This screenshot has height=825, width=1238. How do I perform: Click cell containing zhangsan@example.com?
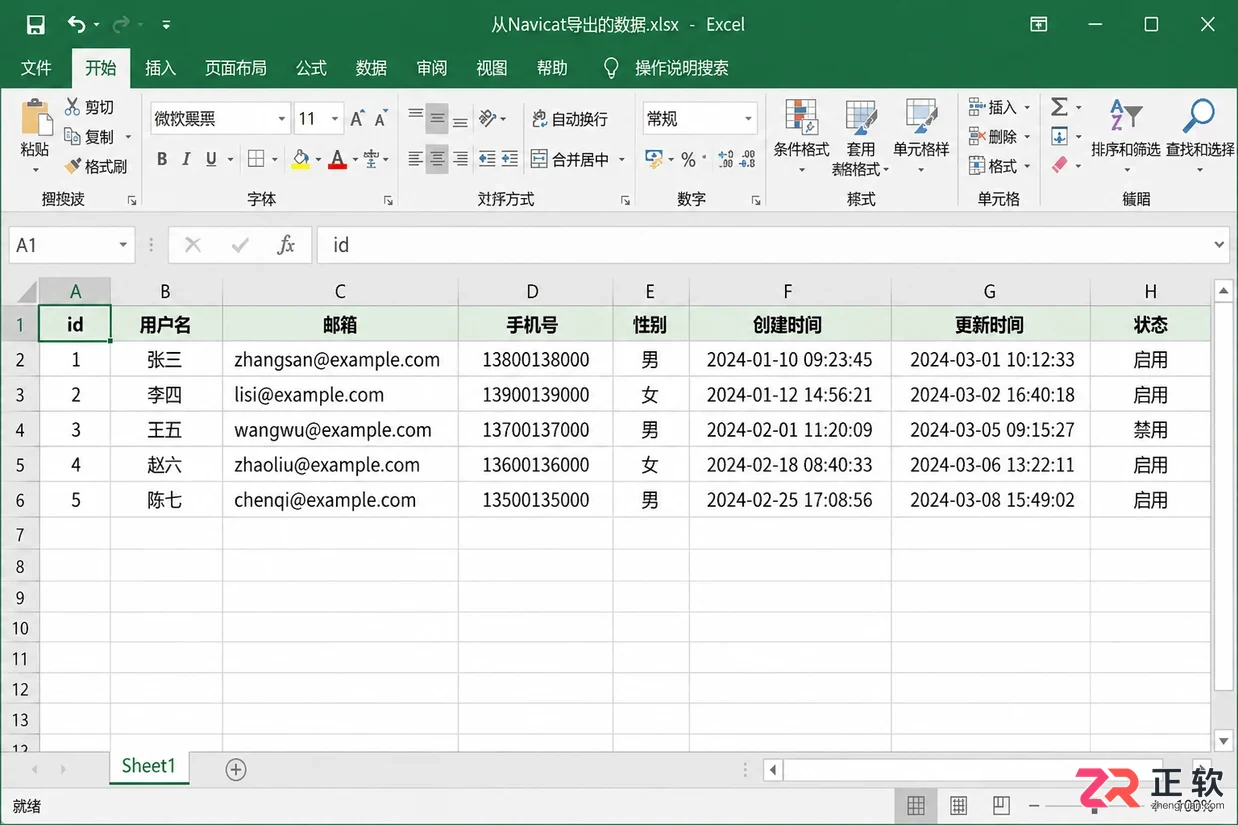340,360
